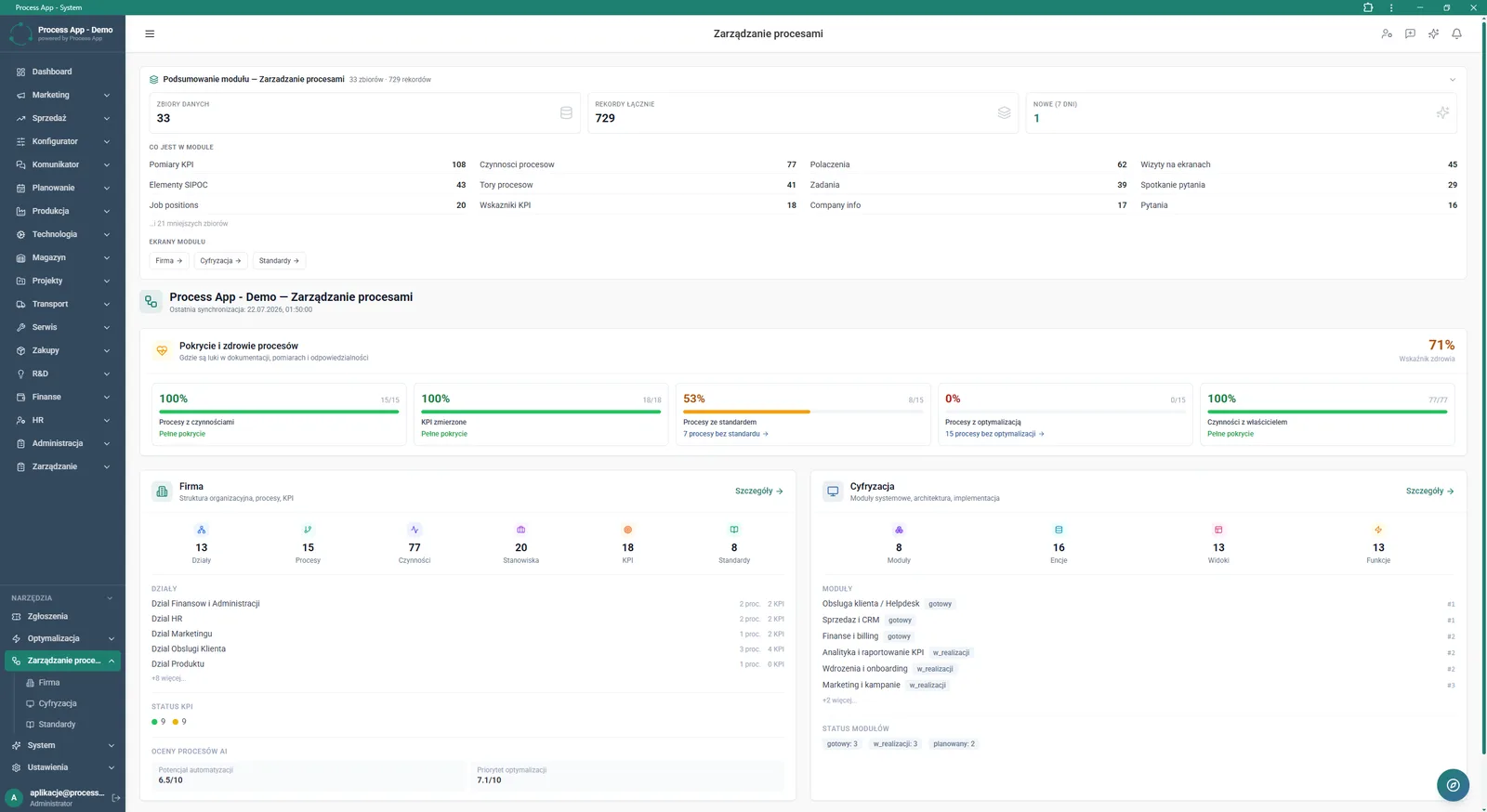Expand the Finanse menu chevron
The width and height of the screenshot is (1487, 812).
[107, 397]
